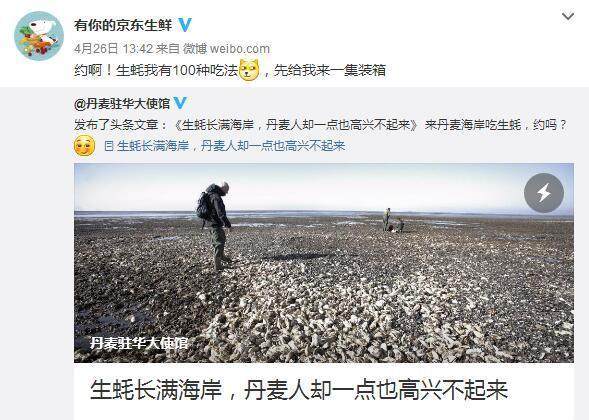
Task: Open the oyster beach article cover image
Action: (323, 263)
